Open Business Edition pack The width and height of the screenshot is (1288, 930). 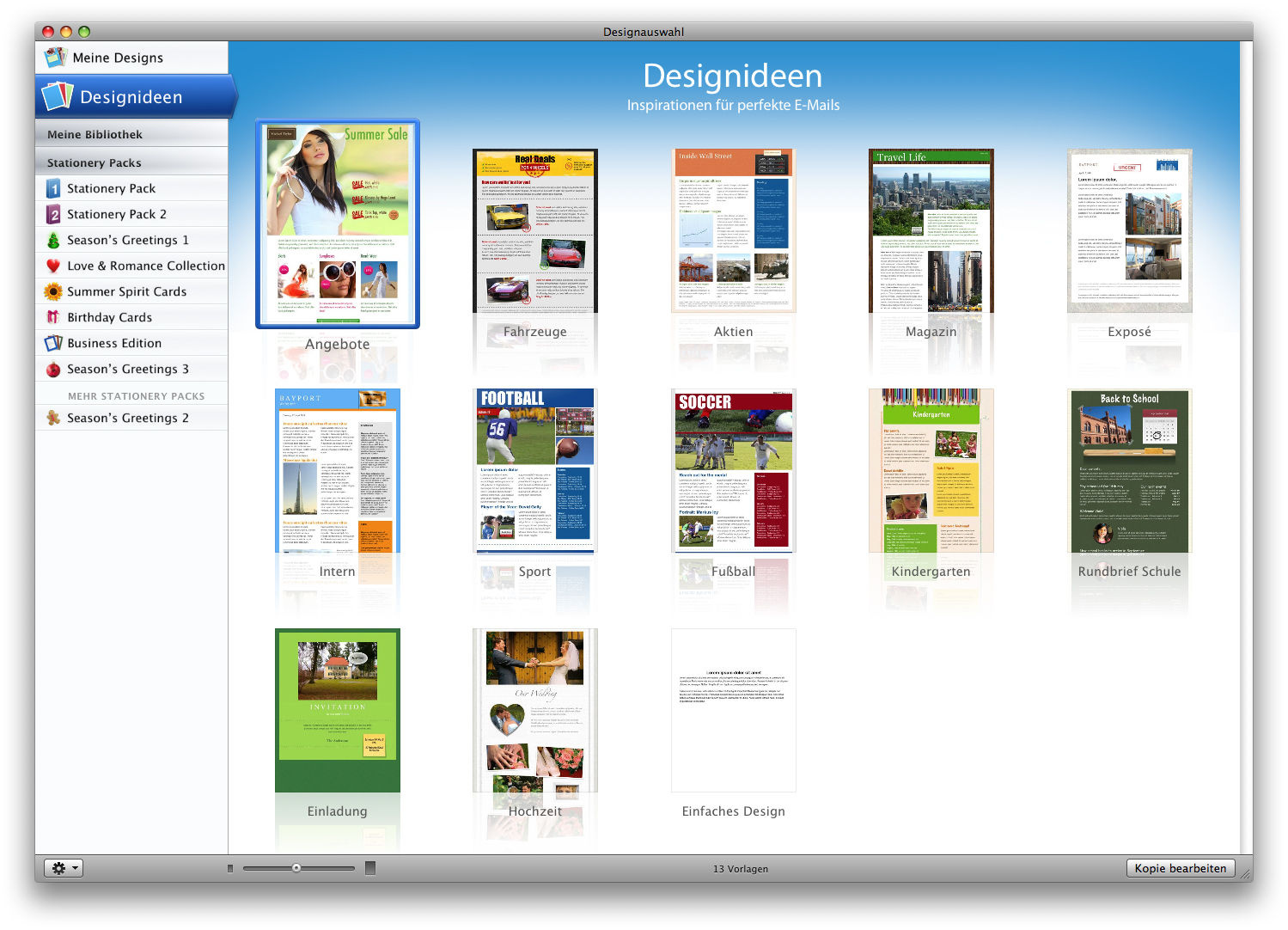pyautogui.click(x=131, y=343)
